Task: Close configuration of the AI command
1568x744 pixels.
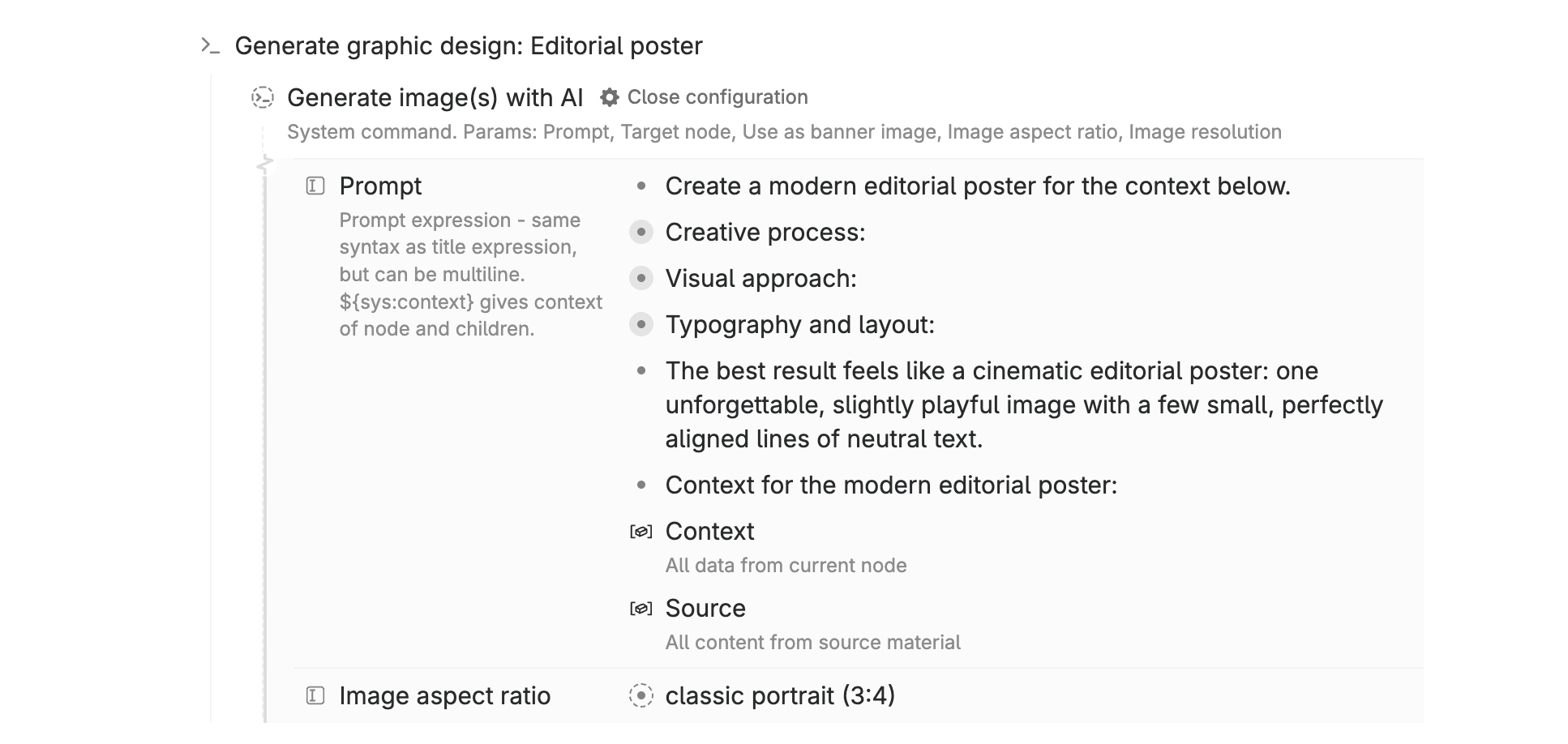Action: click(717, 98)
